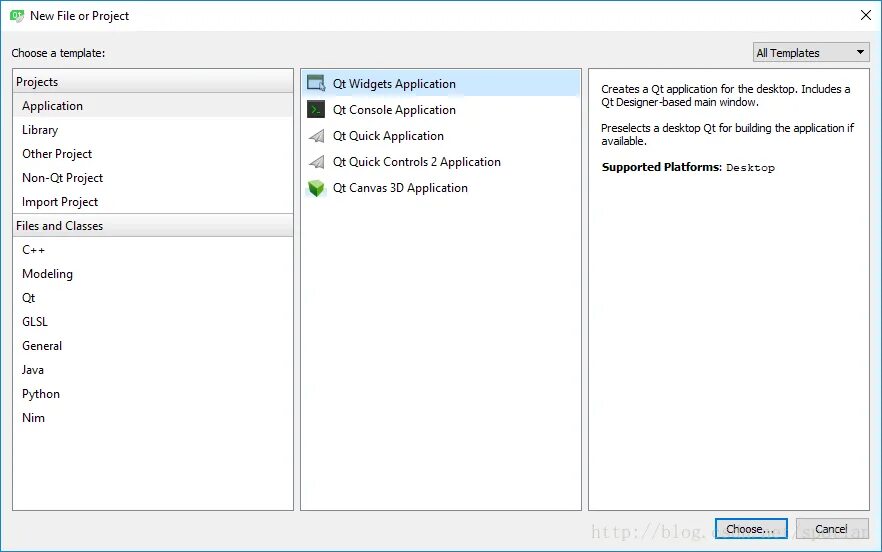Select the GLSL files category

click(x=153, y=322)
